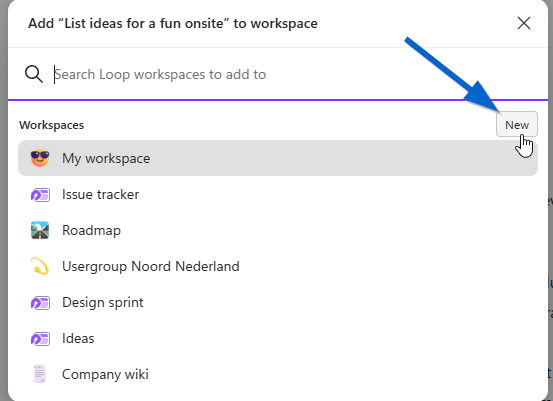Viewport: 553px width, 401px height.
Task: Close the add to workspace dialog
Action: tap(524, 23)
